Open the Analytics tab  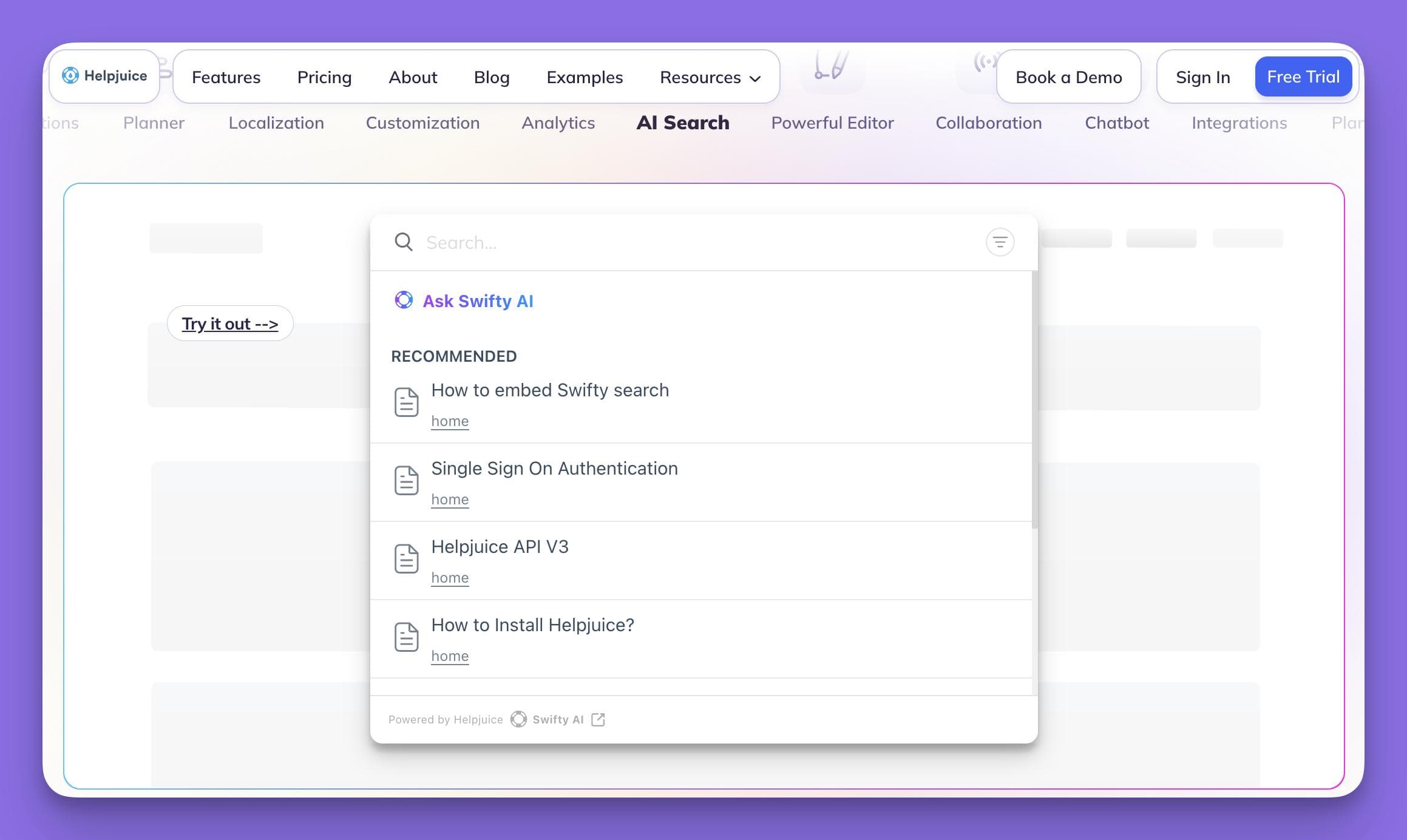[x=558, y=123]
